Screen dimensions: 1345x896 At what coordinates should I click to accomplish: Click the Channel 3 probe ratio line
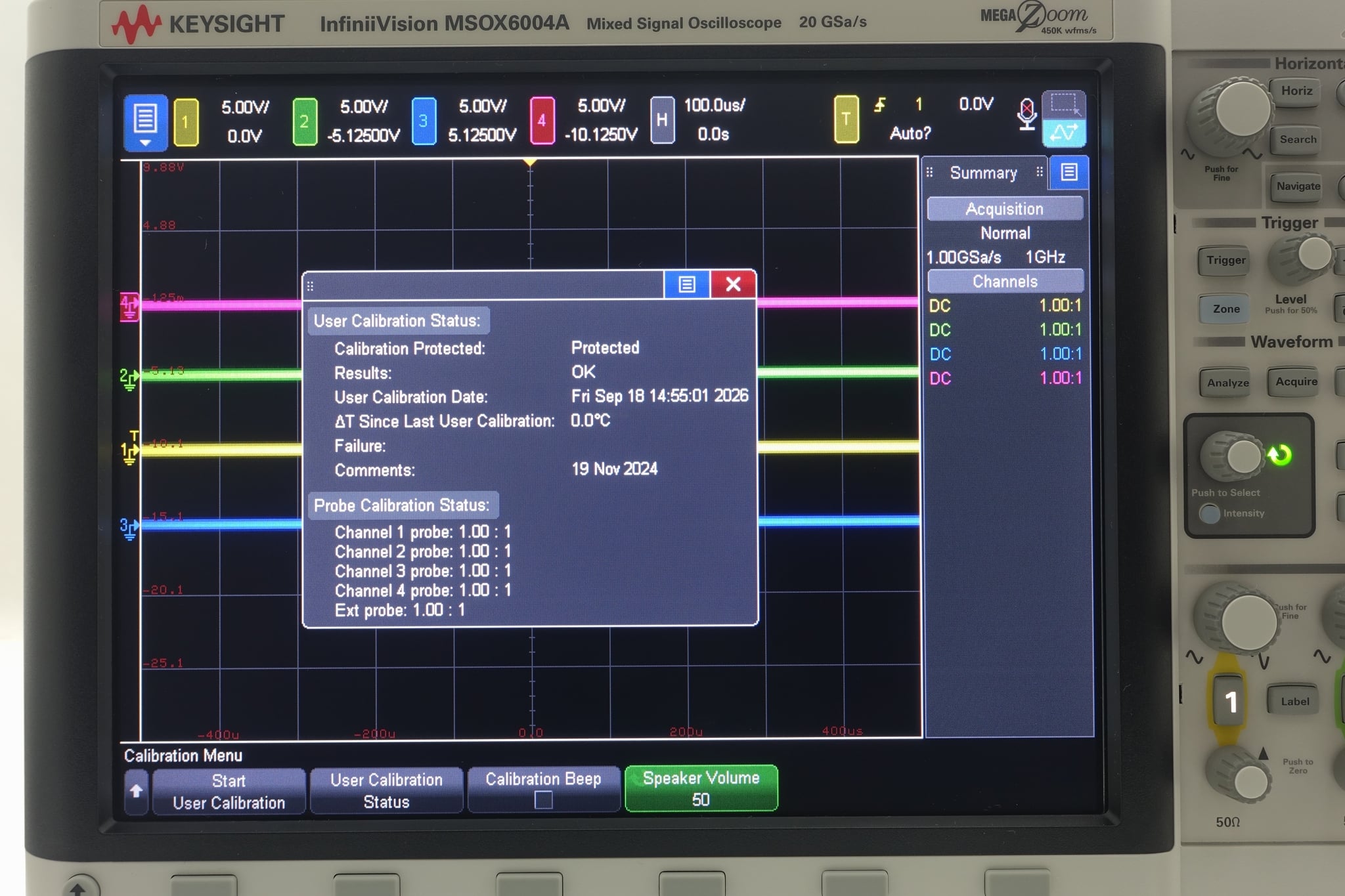tap(423, 571)
